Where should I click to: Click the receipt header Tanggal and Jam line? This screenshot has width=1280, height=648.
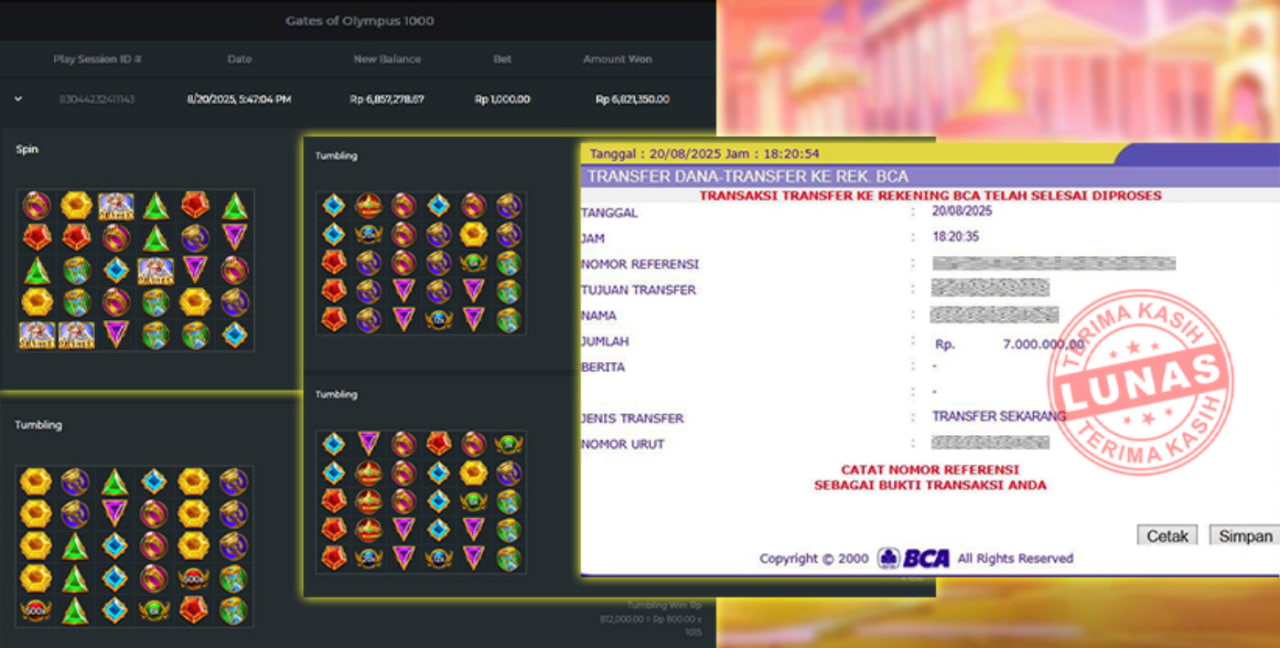click(x=705, y=154)
